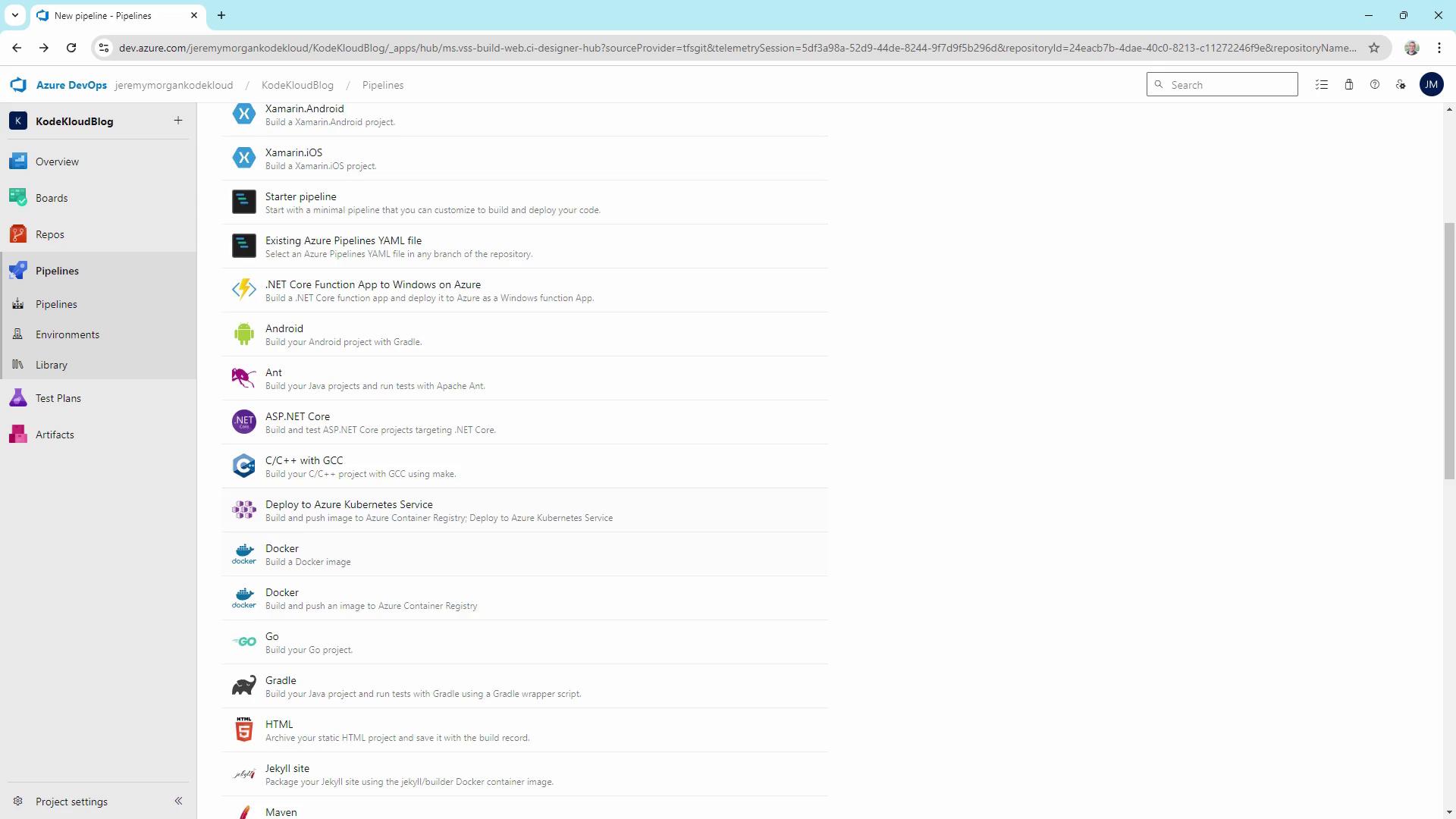Close the New pipeline browser tab
This screenshot has height=819, width=1456.
[x=193, y=15]
